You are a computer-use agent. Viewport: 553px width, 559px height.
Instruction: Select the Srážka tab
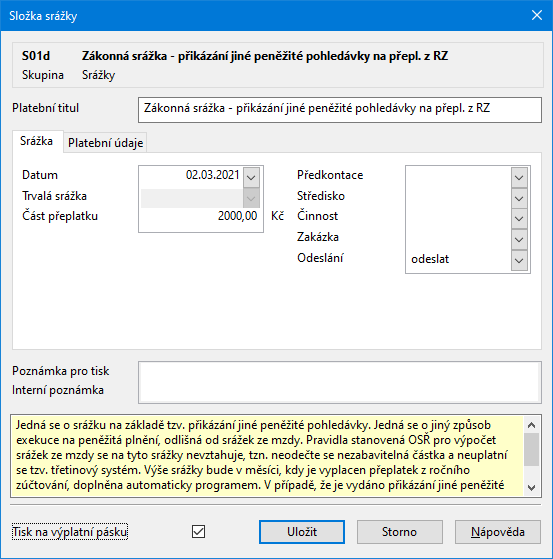[x=37, y=141]
